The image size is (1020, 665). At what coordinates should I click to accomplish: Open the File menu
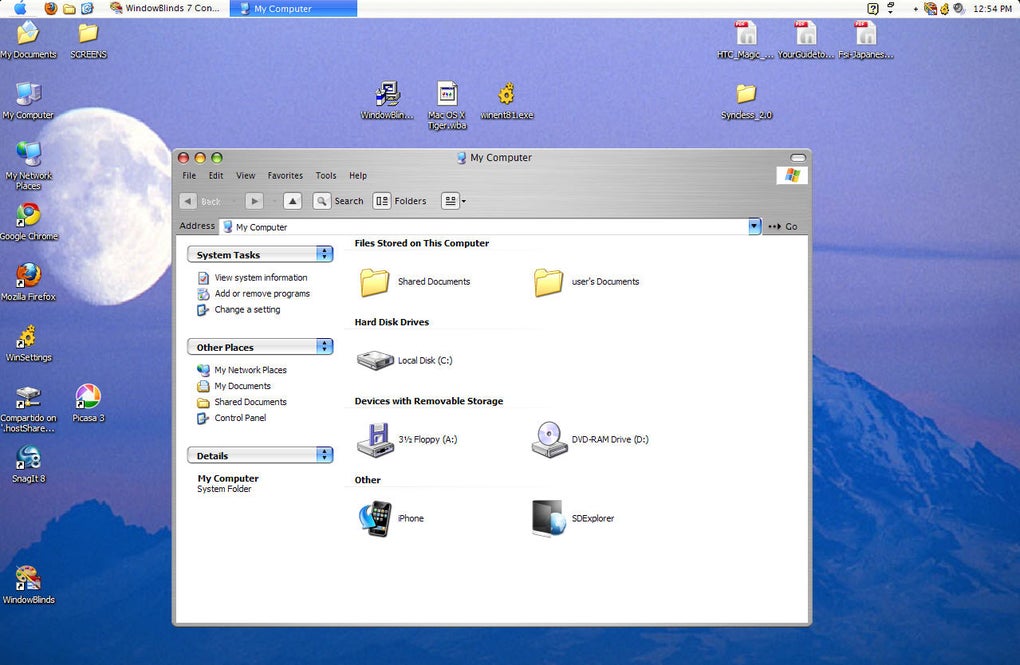[x=189, y=176]
